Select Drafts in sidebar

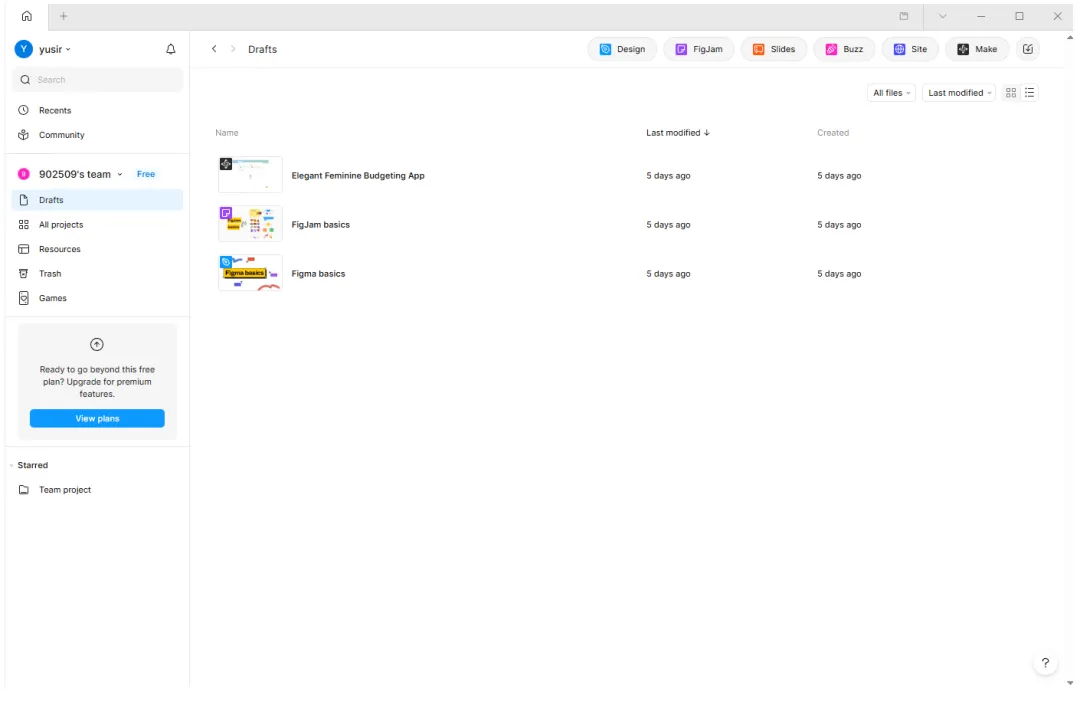click(97, 200)
